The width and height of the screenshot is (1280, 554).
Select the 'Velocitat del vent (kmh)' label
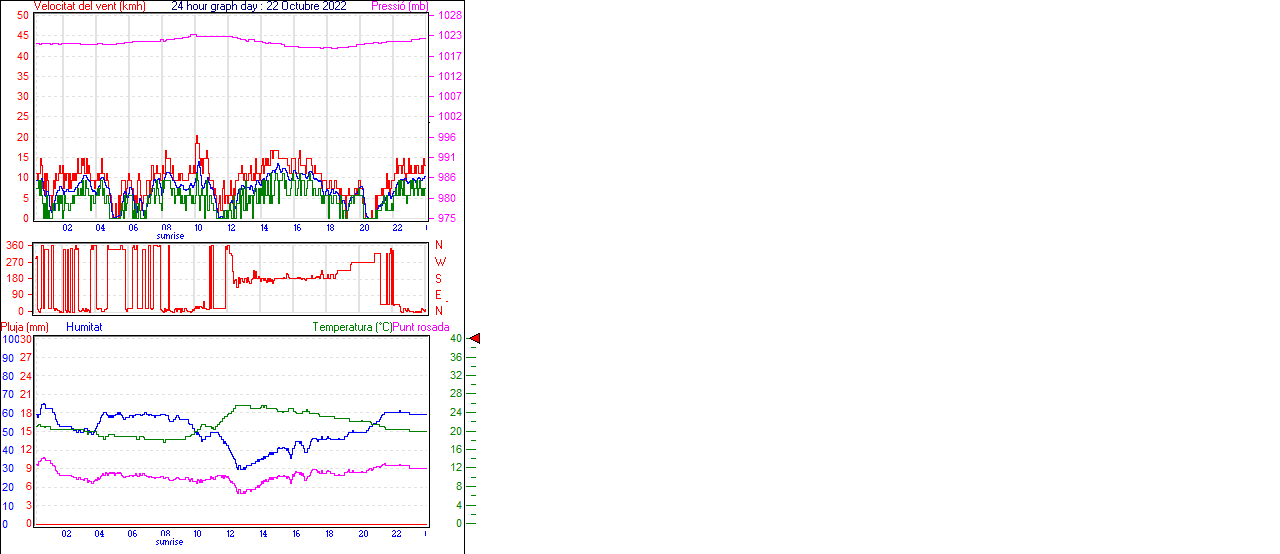click(90, 6)
